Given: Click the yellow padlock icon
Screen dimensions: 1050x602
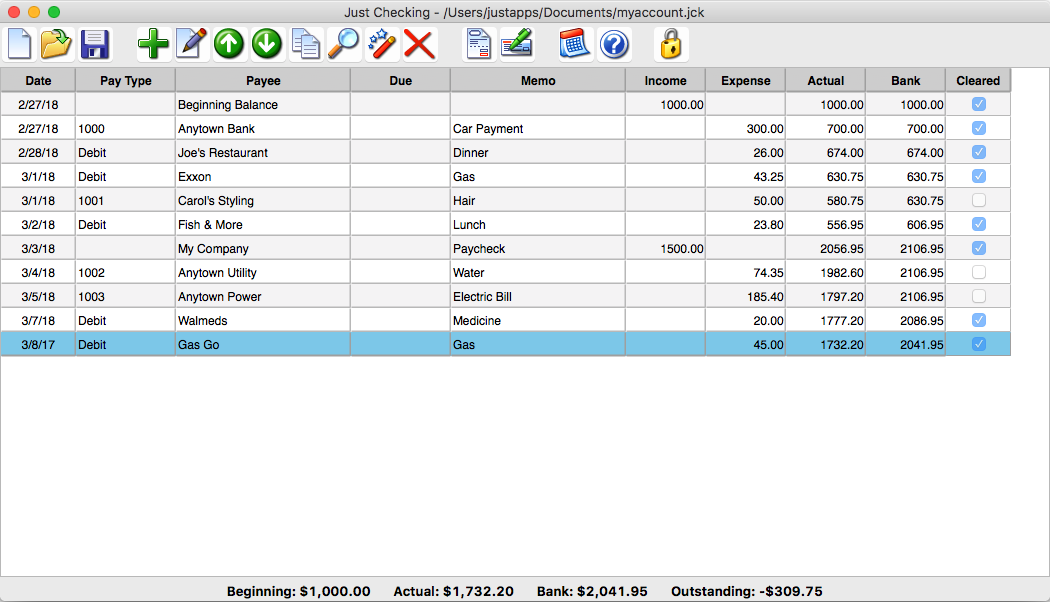Looking at the screenshot, I should [671, 44].
